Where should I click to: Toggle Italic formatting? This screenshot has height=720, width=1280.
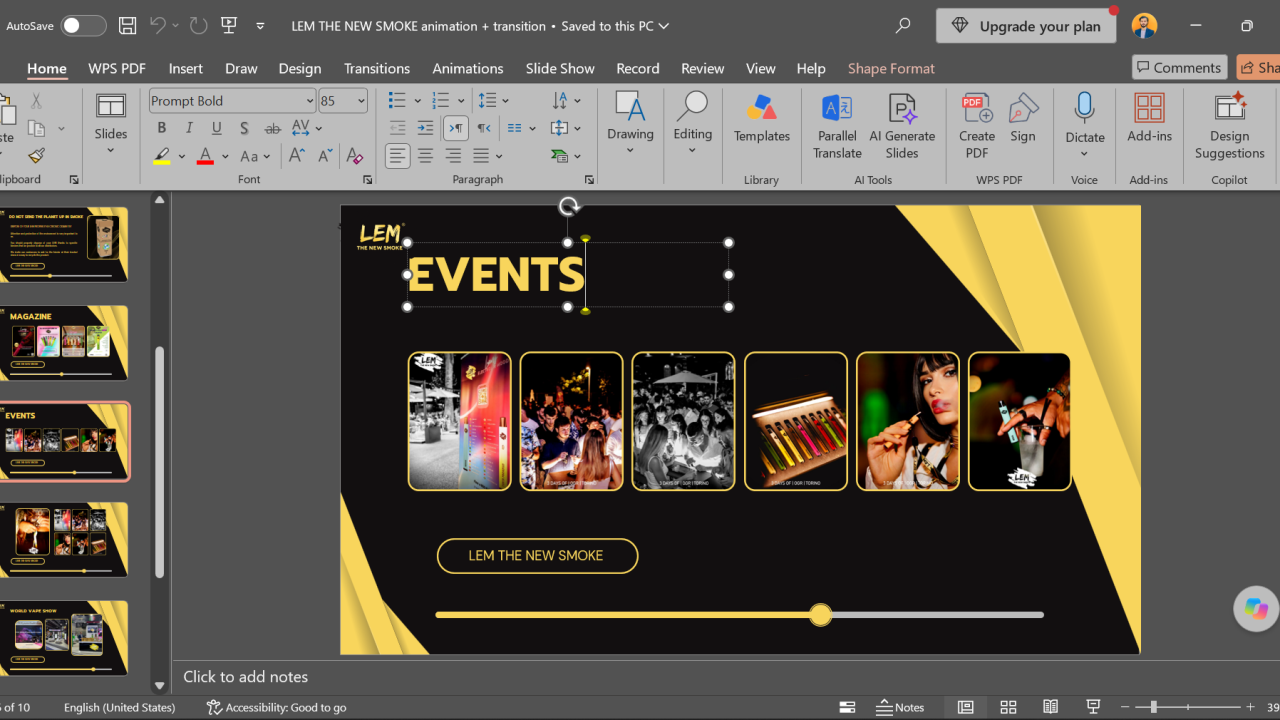click(x=189, y=128)
